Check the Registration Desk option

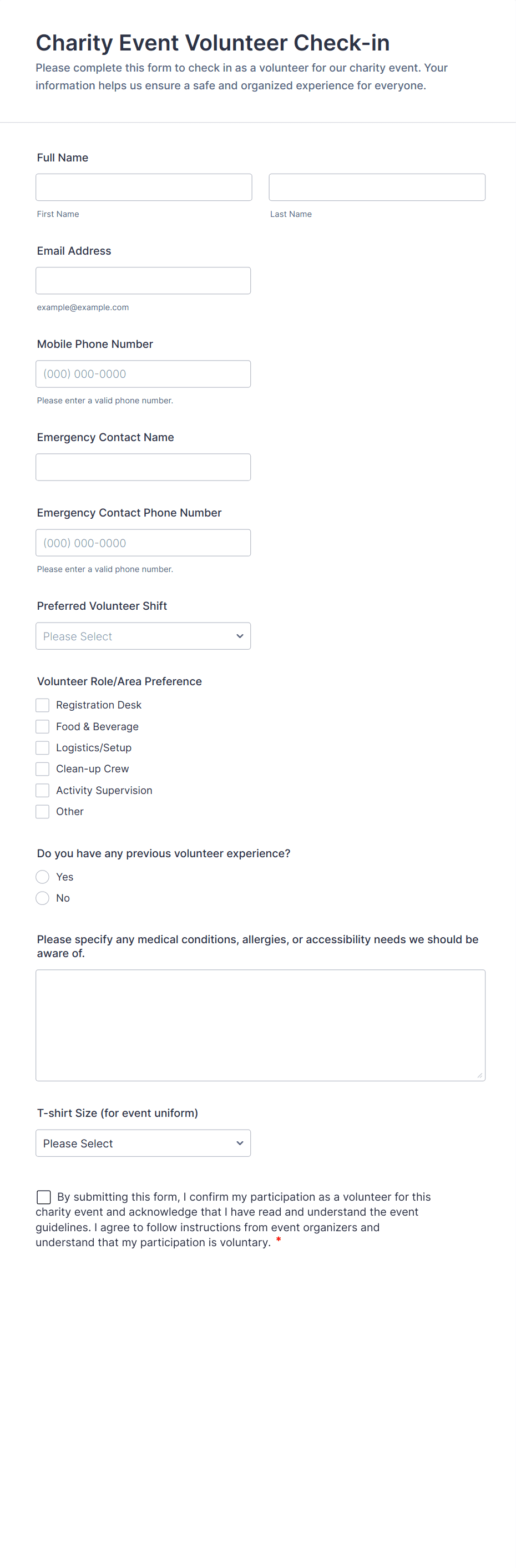(x=43, y=705)
